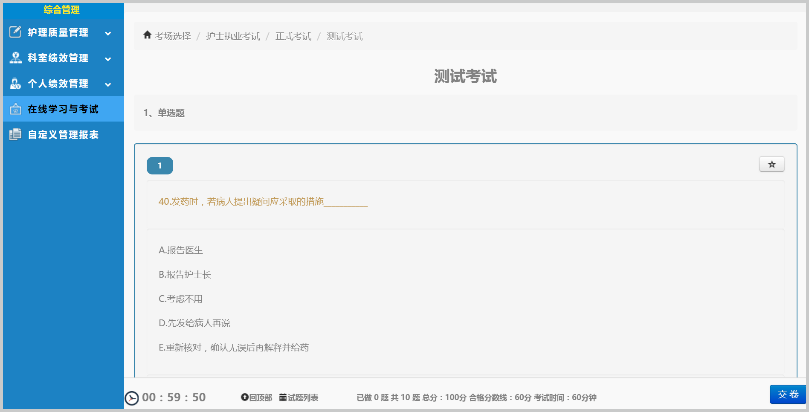
Task: Open 在线学习与考试 menu item
Action: point(62,109)
